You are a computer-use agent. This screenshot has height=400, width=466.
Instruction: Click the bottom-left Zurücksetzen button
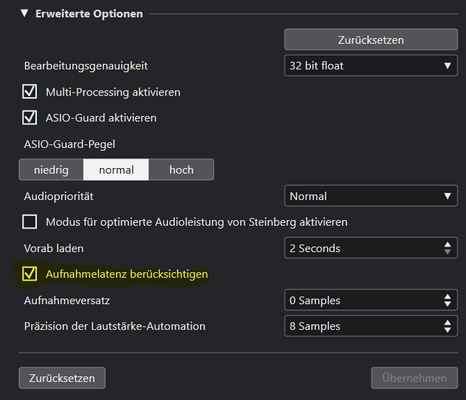click(x=62, y=378)
